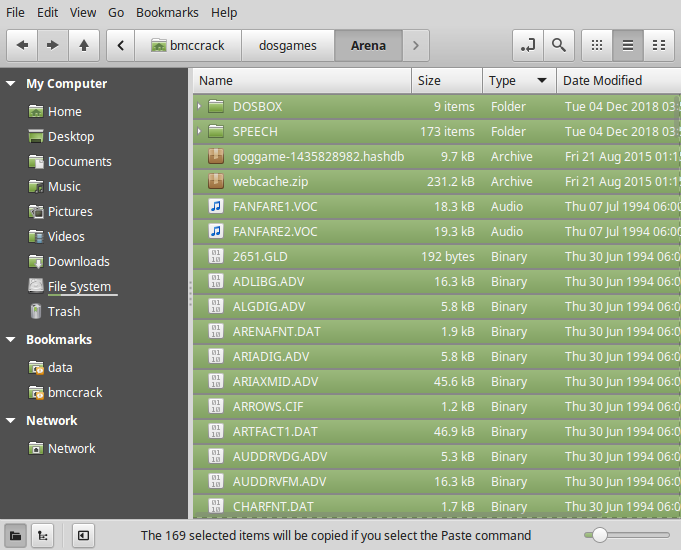This screenshot has height=550, width=681.
Task: Go forward with the right arrow button
Action: tap(53, 45)
